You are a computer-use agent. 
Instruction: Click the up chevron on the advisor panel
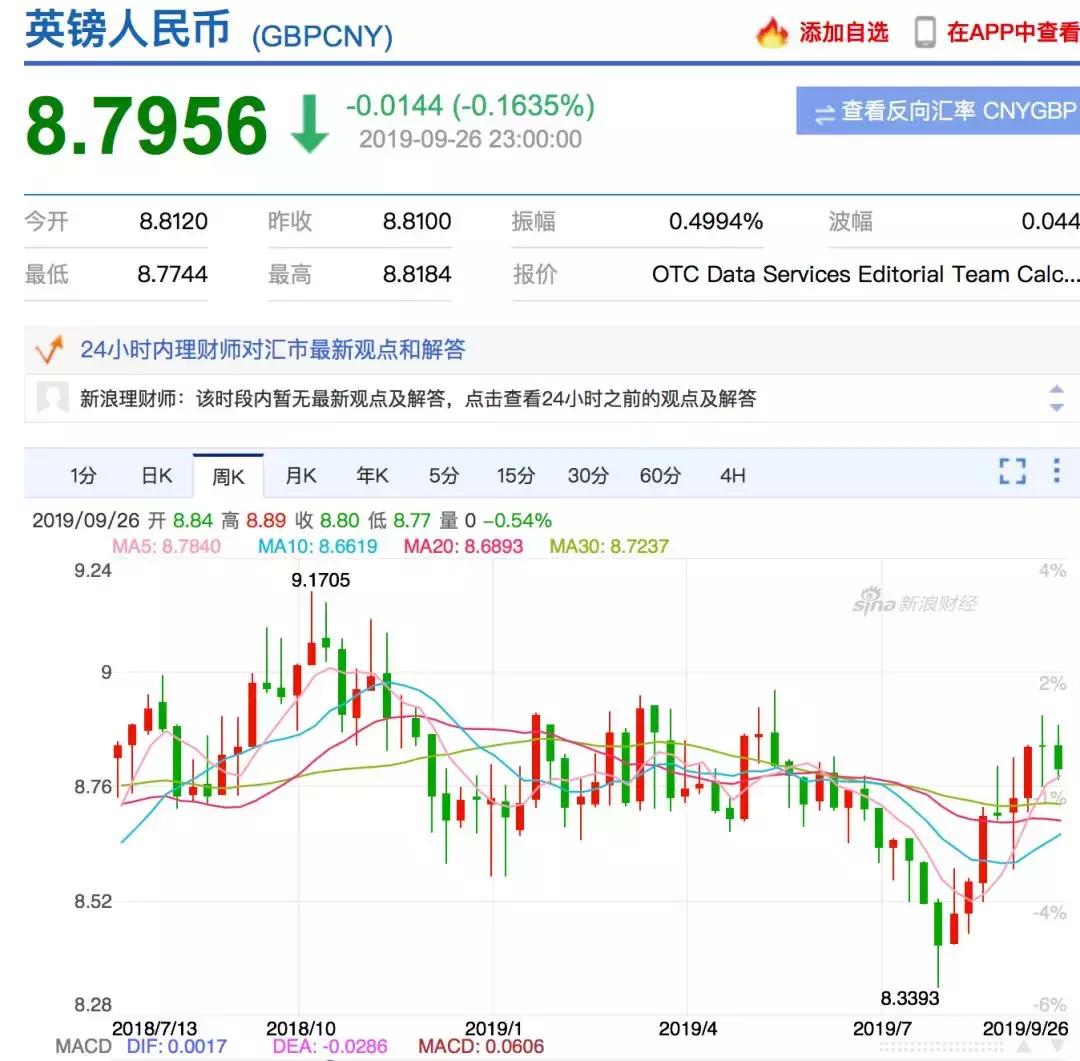[1056, 388]
